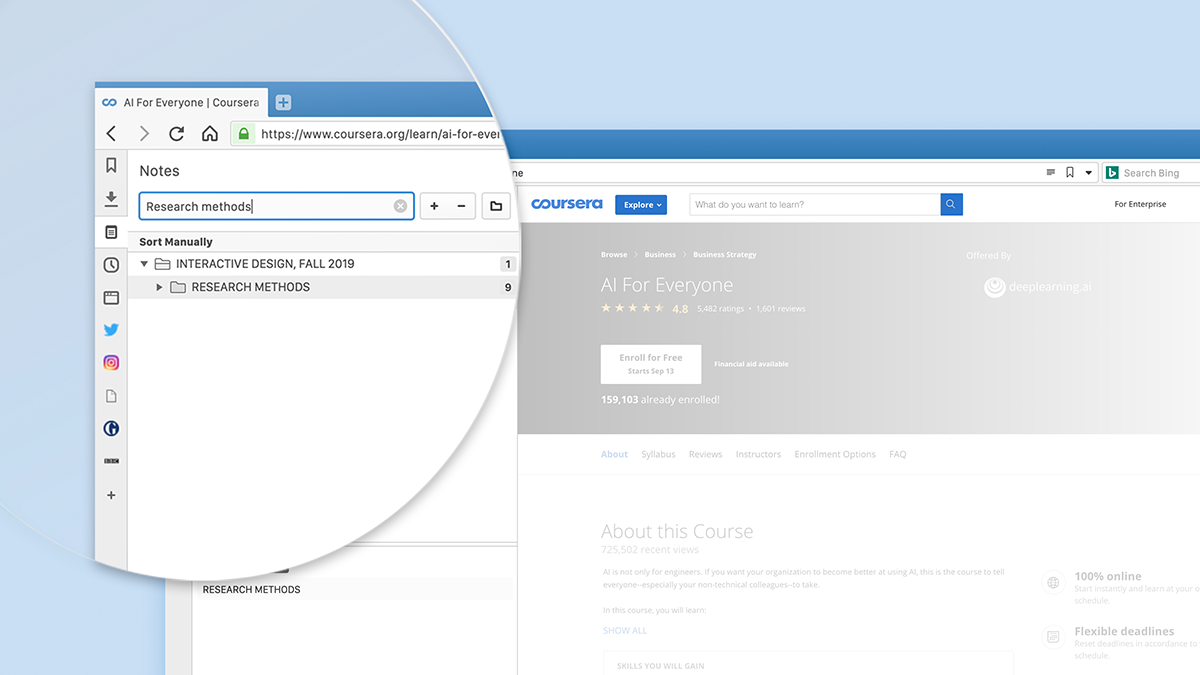Open the Twitter web panel

coord(111,330)
